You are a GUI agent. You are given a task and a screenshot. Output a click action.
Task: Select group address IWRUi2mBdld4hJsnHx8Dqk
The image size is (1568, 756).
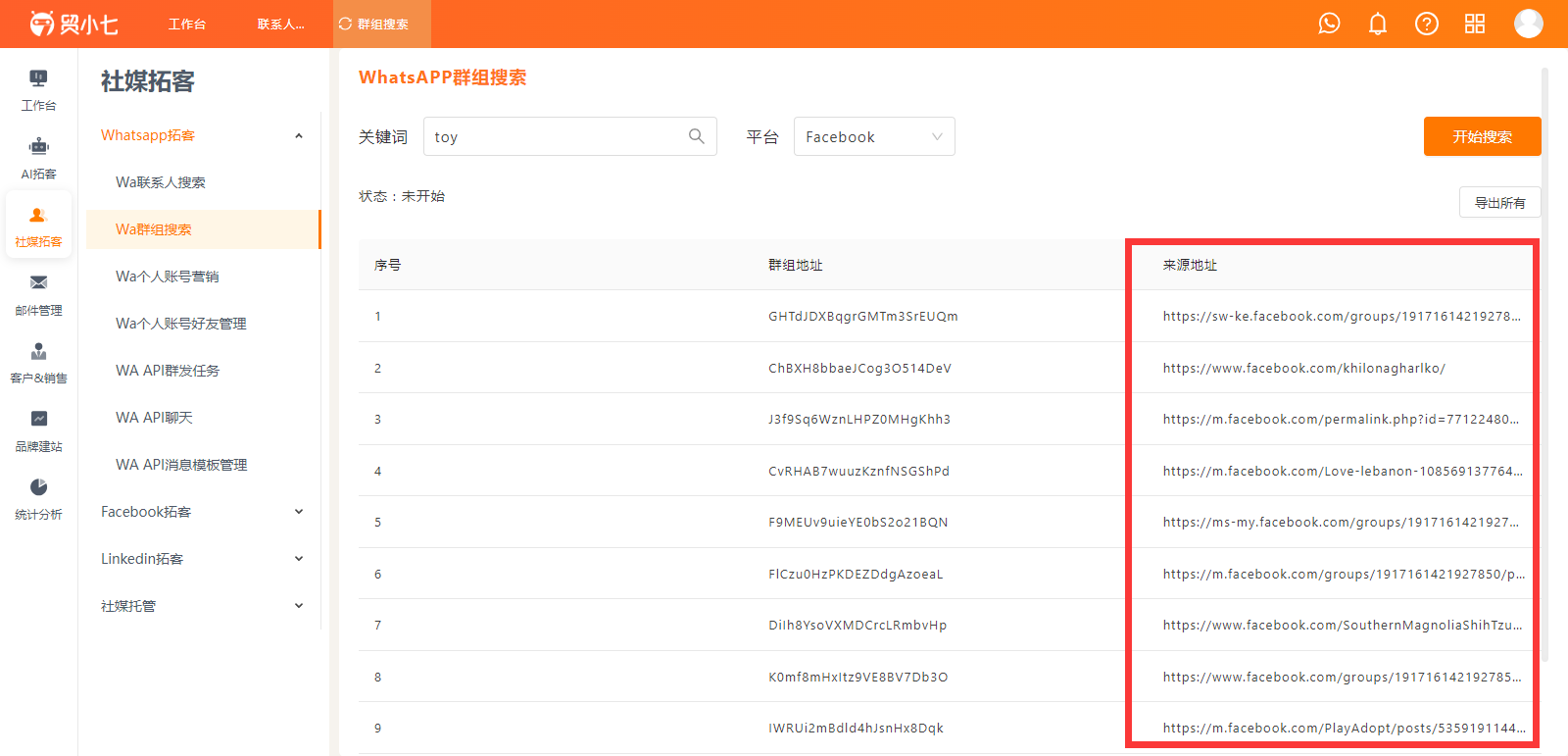tap(856, 728)
